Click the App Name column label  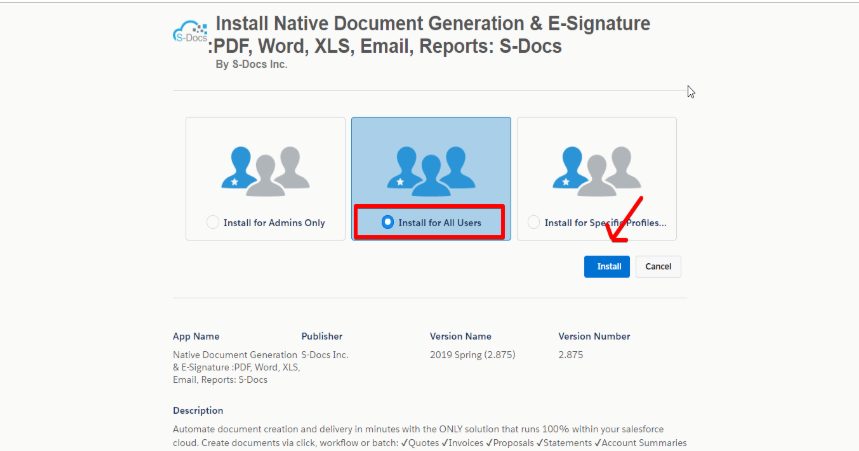pos(196,336)
